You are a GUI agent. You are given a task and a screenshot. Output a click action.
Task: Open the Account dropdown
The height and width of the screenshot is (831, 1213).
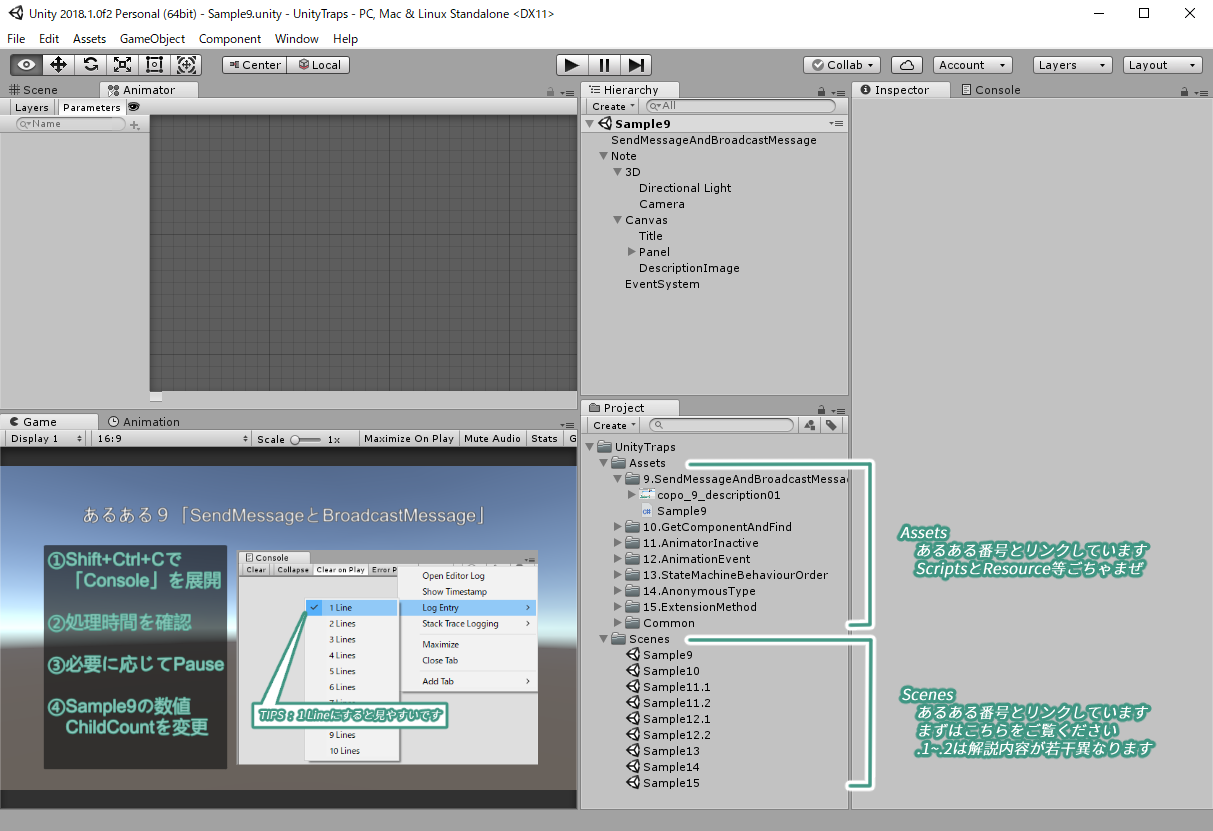coord(972,65)
